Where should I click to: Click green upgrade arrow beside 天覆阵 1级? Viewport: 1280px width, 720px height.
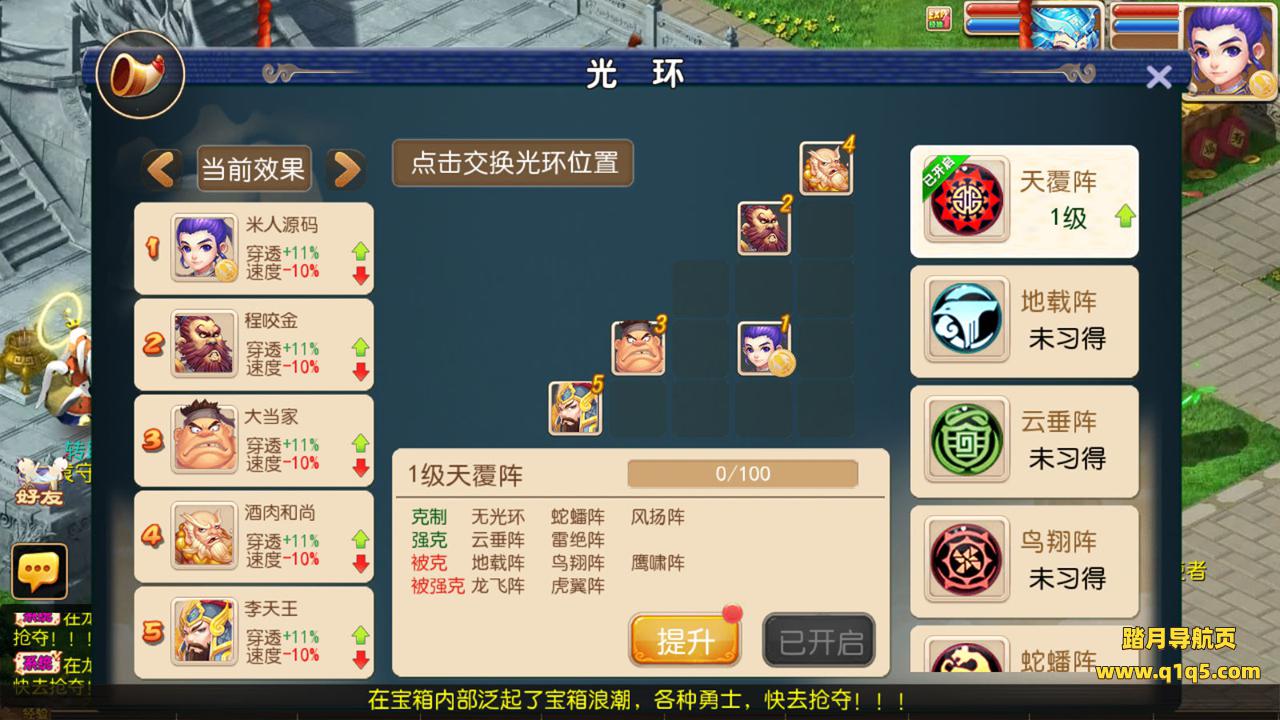click(1126, 216)
